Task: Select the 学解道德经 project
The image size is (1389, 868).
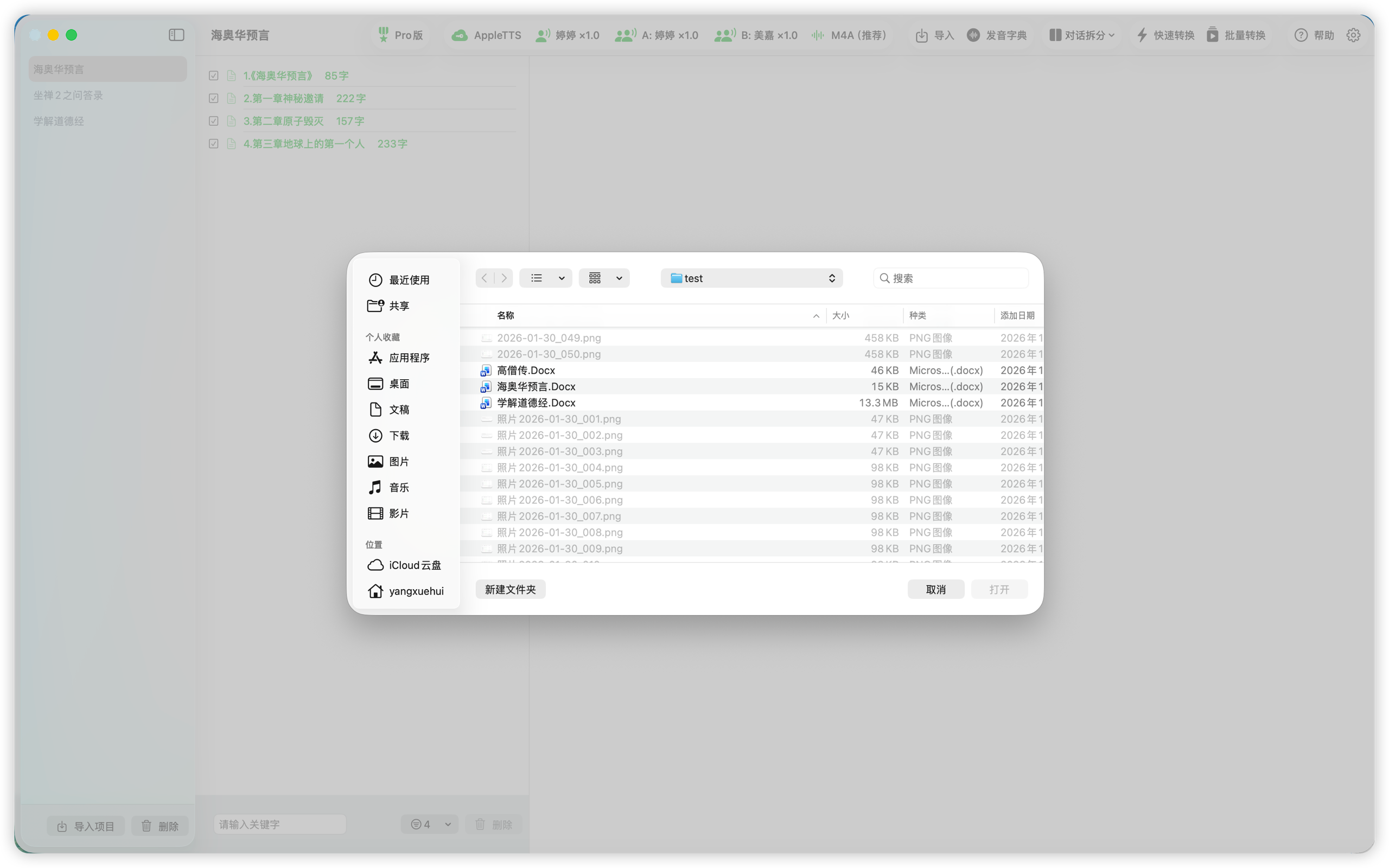Action: [x=107, y=121]
